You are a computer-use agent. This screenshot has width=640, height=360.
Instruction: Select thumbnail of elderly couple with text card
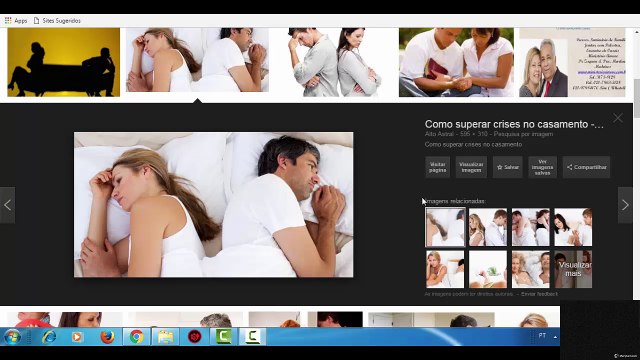click(x=572, y=62)
